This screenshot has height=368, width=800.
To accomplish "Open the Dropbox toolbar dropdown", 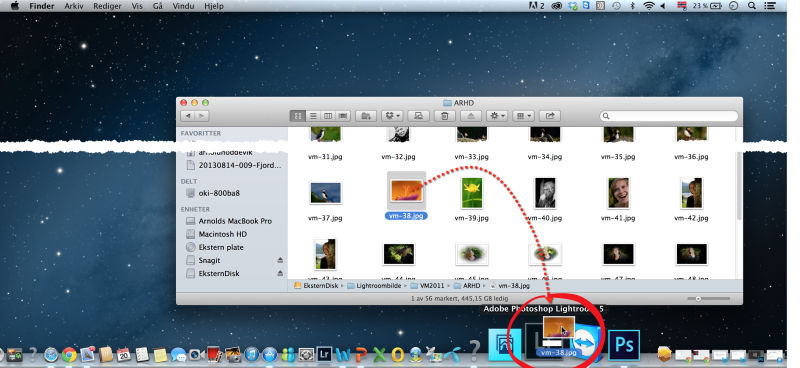I will (x=392, y=116).
